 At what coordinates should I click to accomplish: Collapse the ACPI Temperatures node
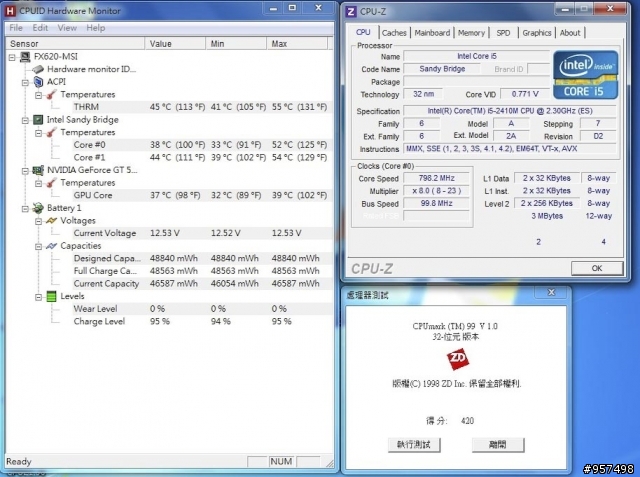coord(38,95)
